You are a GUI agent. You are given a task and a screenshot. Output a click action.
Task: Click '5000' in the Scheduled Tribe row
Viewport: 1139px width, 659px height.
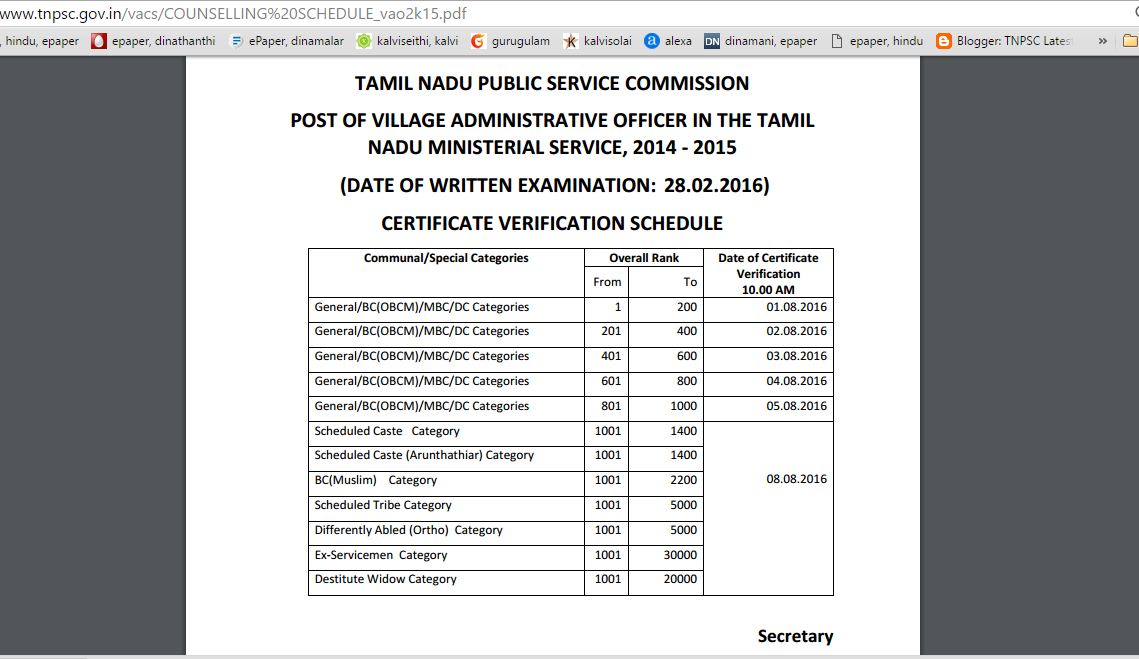(684, 505)
